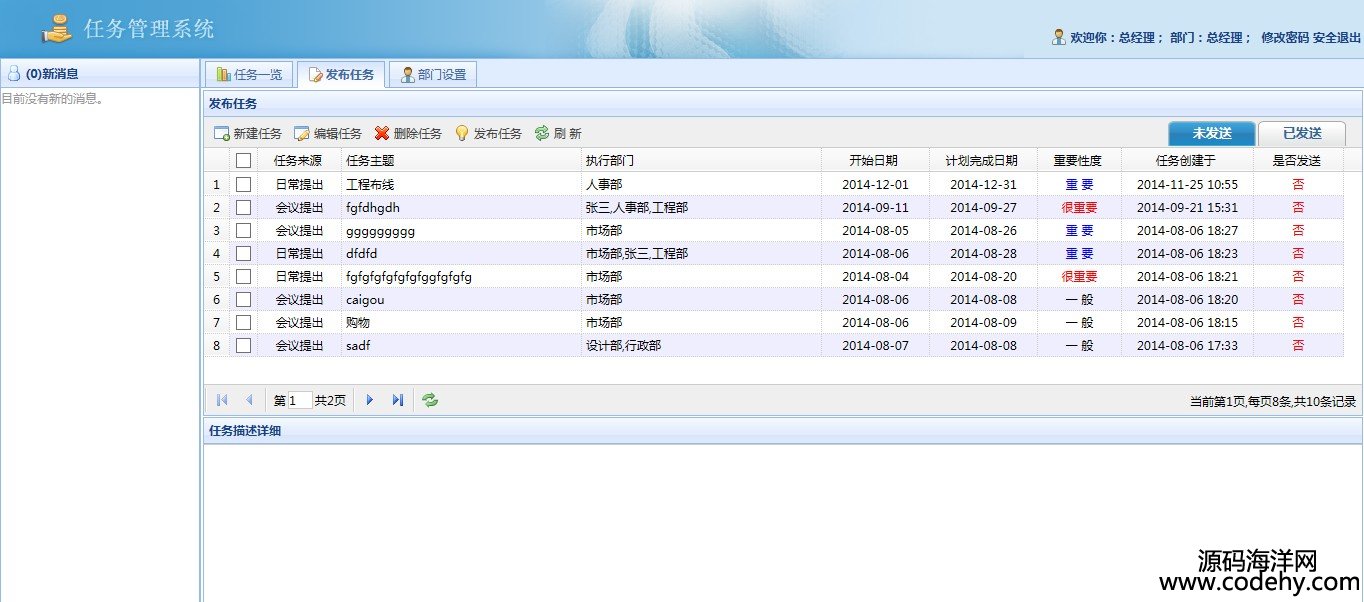Image resolution: width=1364 pixels, height=602 pixels.
Task: Click the 编辑任务 (edit task) pencil icon
Action: click(x=302, y=134)
